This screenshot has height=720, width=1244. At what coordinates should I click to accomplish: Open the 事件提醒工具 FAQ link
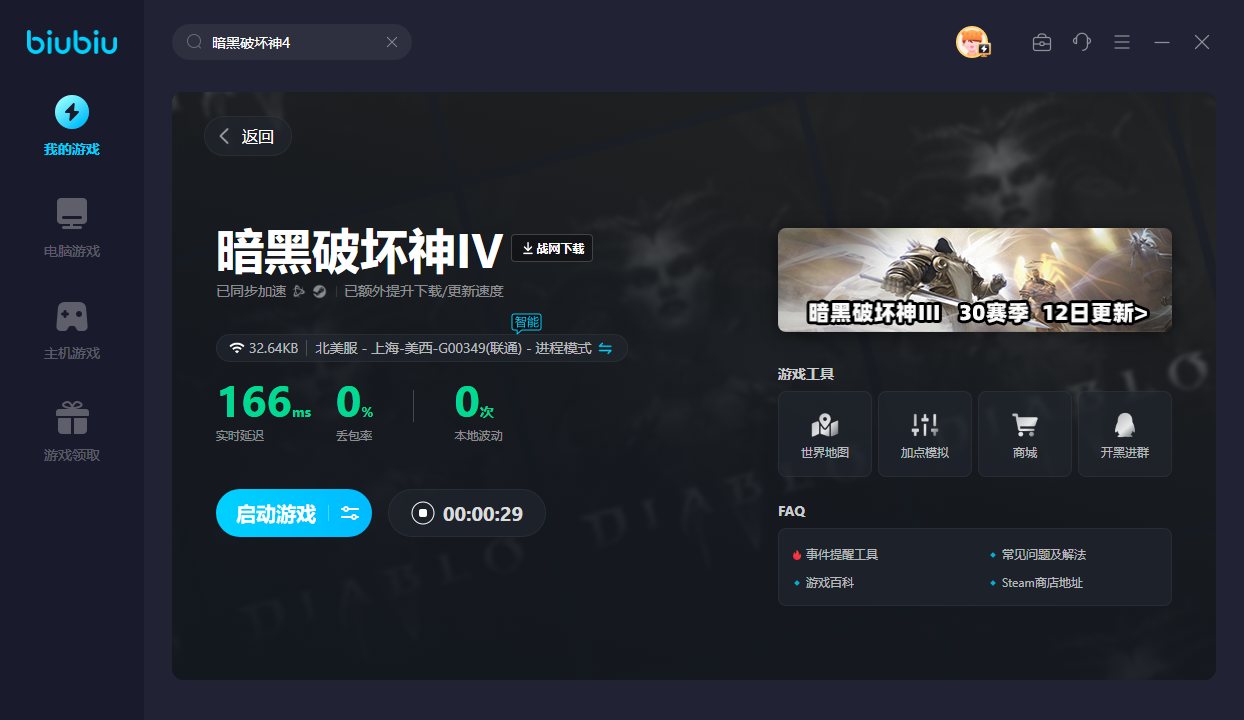pyautogui.click(x=842, y=554)
